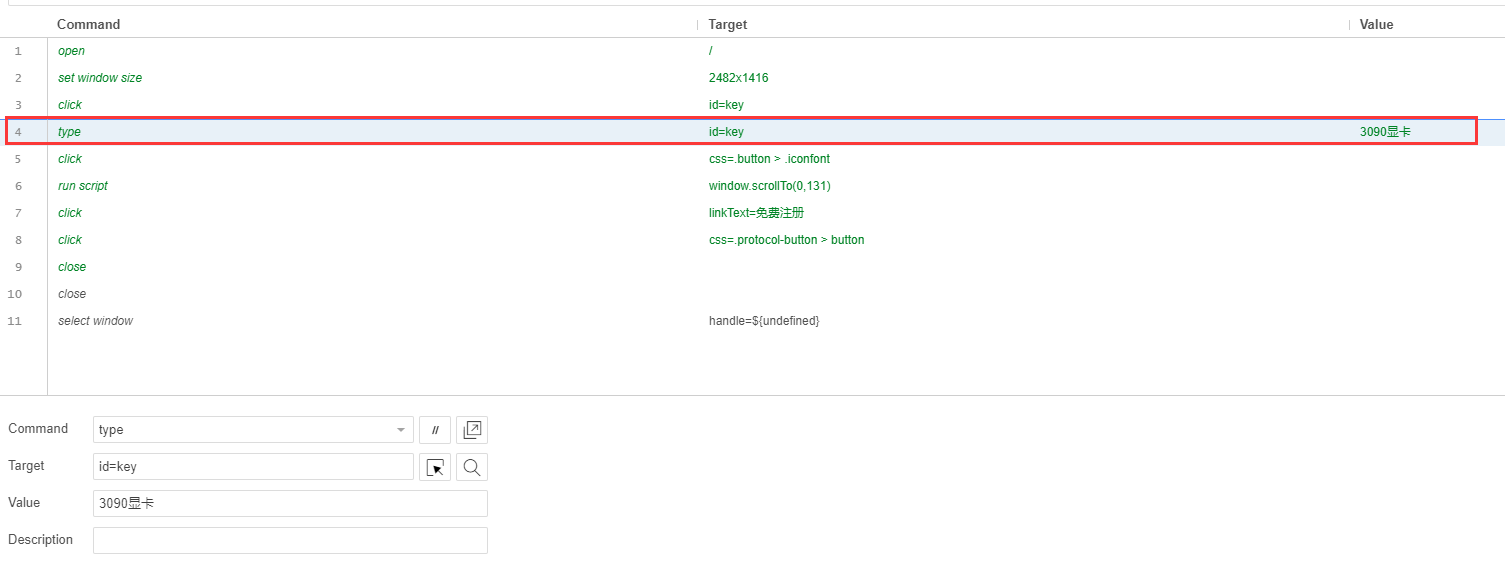Focus the empty Description input field
The width and height of the screenshot is (1505, 571).
(x=290, y=541)
